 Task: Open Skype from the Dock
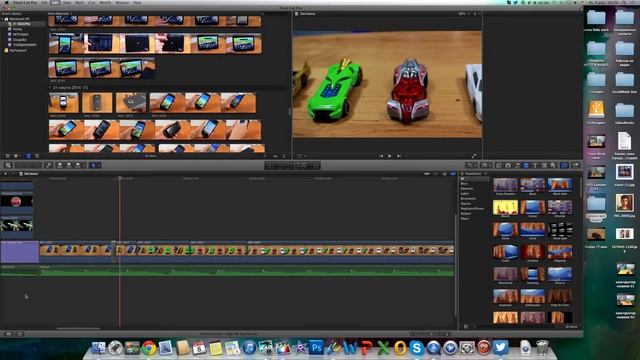(x=416, y=348)
